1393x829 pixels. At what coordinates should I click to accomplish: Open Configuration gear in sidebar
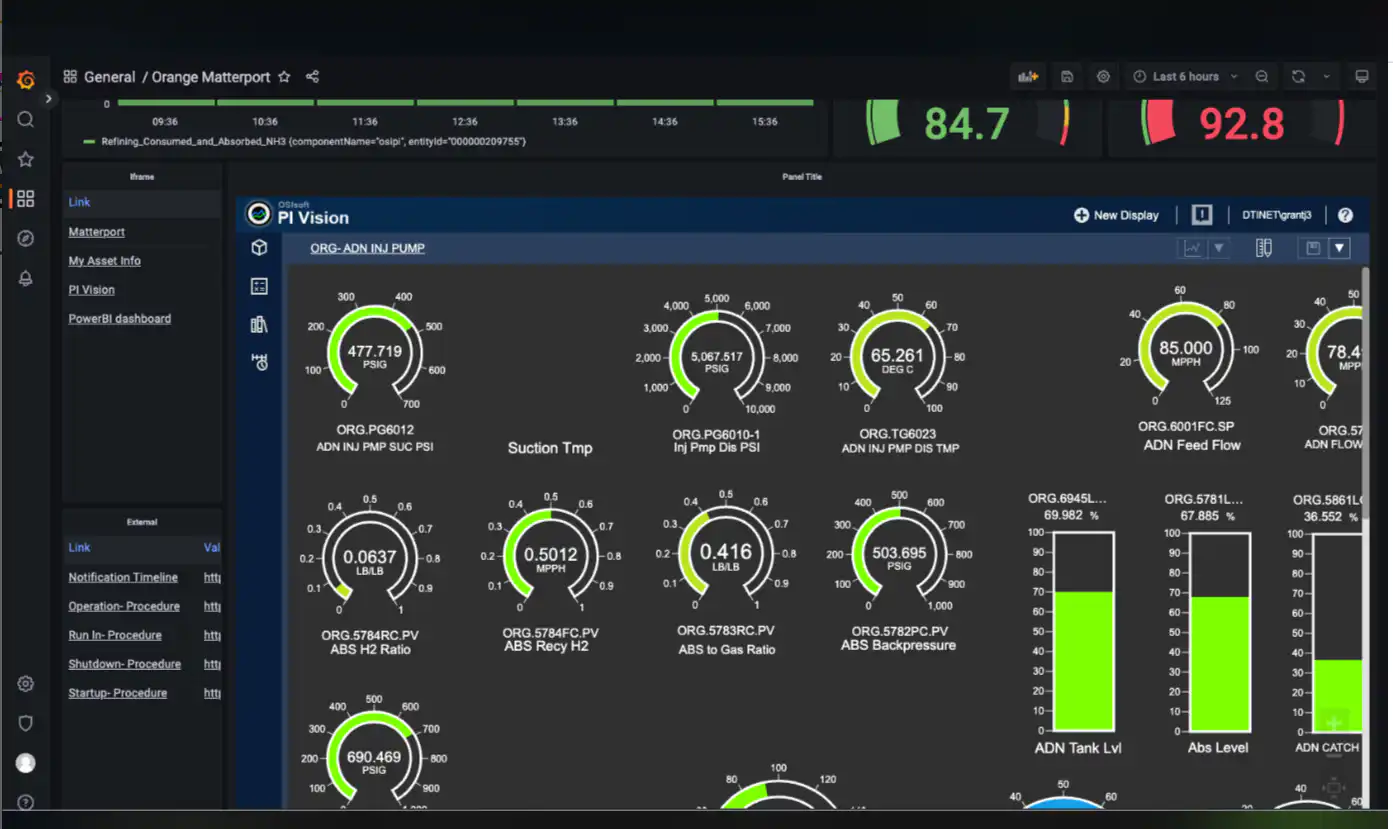pos(26,684)
